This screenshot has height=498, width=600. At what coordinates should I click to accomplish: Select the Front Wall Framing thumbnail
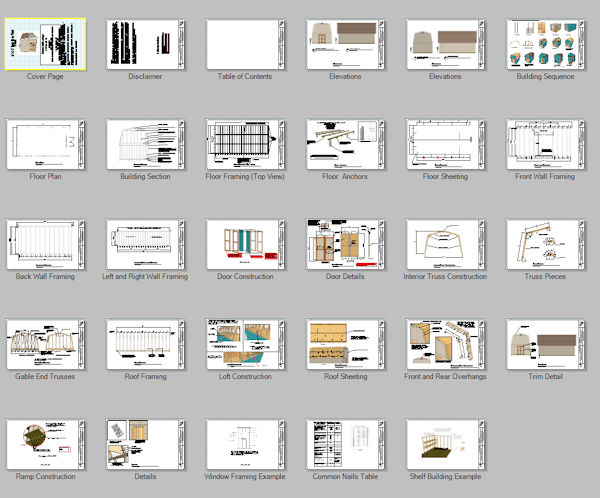tap(545, 144)
